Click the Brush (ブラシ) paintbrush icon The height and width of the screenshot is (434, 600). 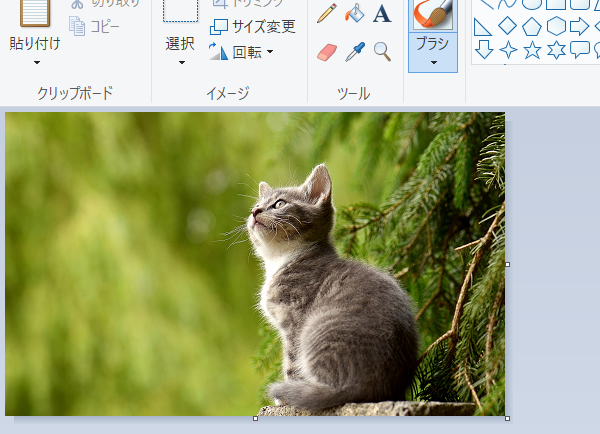(x=433, y=14)
